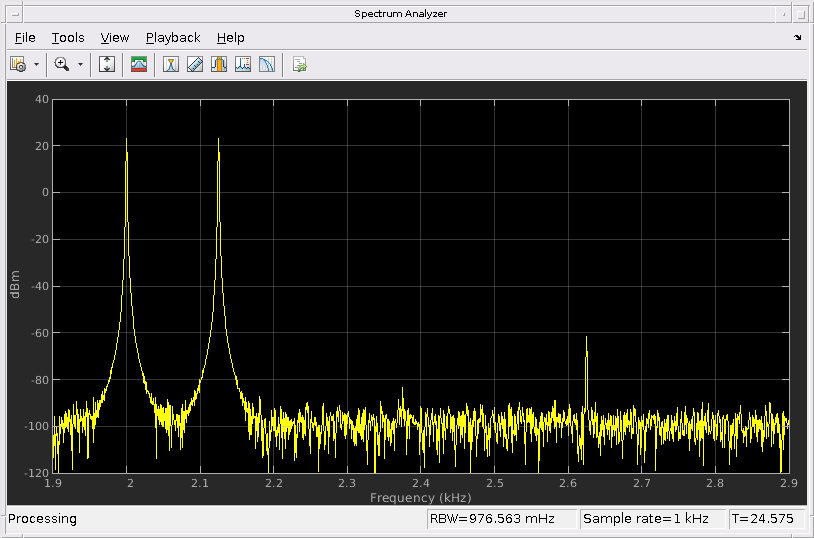Click the 2.9 x-axis tick label
Screen dimensions: 814x538
(x=788, y=483)
